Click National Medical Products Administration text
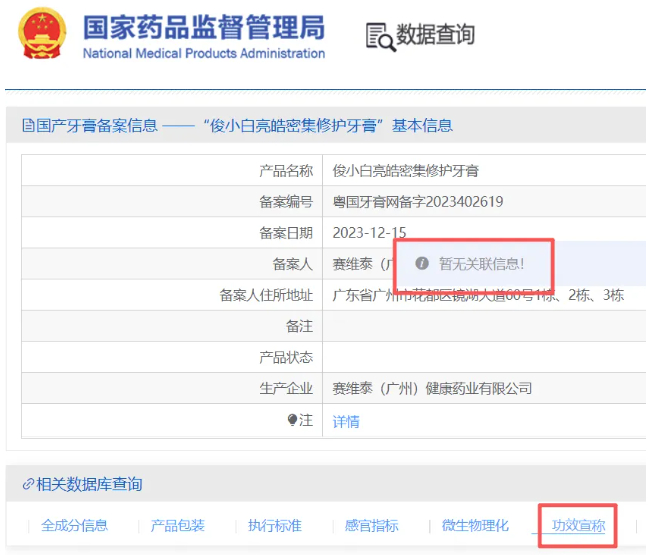The height and width of the screenshot is (555, 654). [x=204, y=53]
